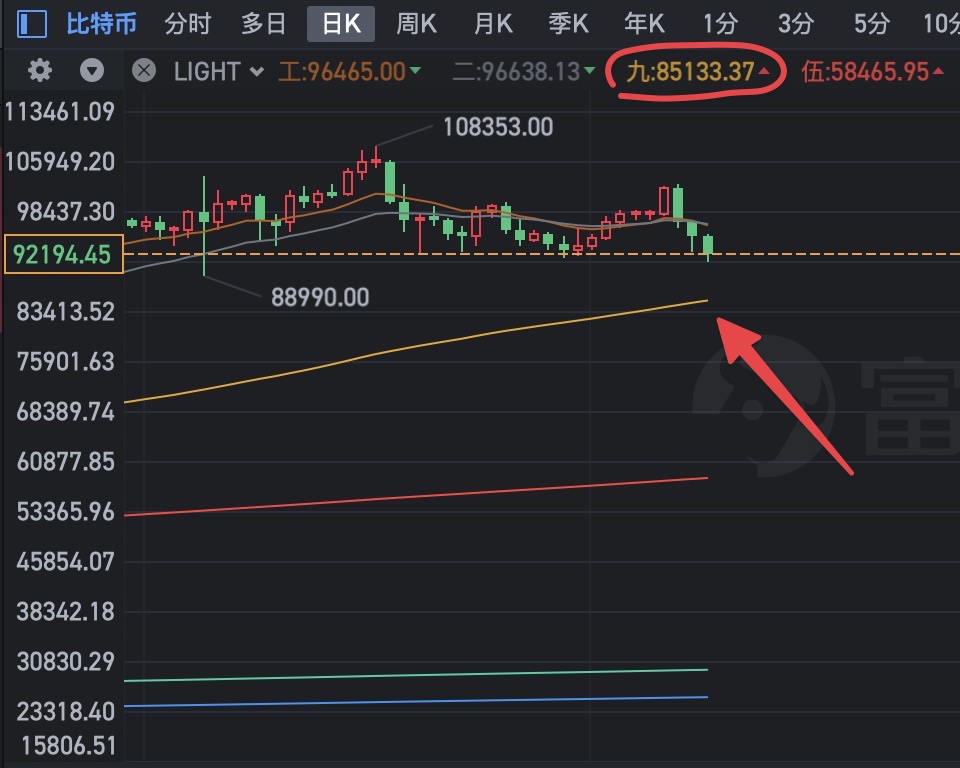Toggle the left sidebar panel icon
Image resolution: width=960 pixels, height=768 pixels.
coord(31,24)
